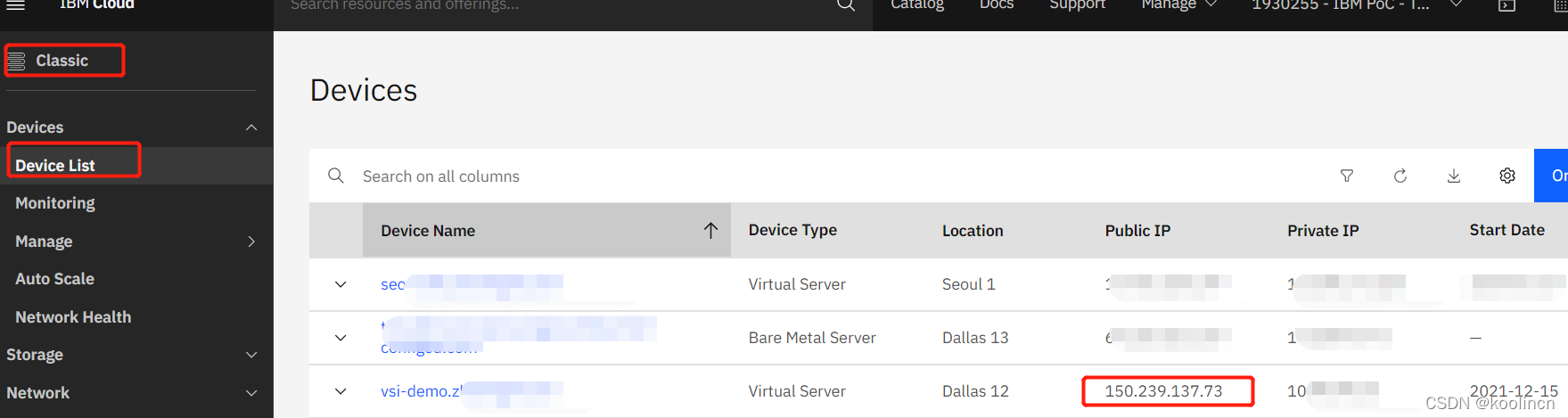This screenshot has width=1568, height=418.
Task: Sort by the Start Date column header
Action: tap(1506, 230)
